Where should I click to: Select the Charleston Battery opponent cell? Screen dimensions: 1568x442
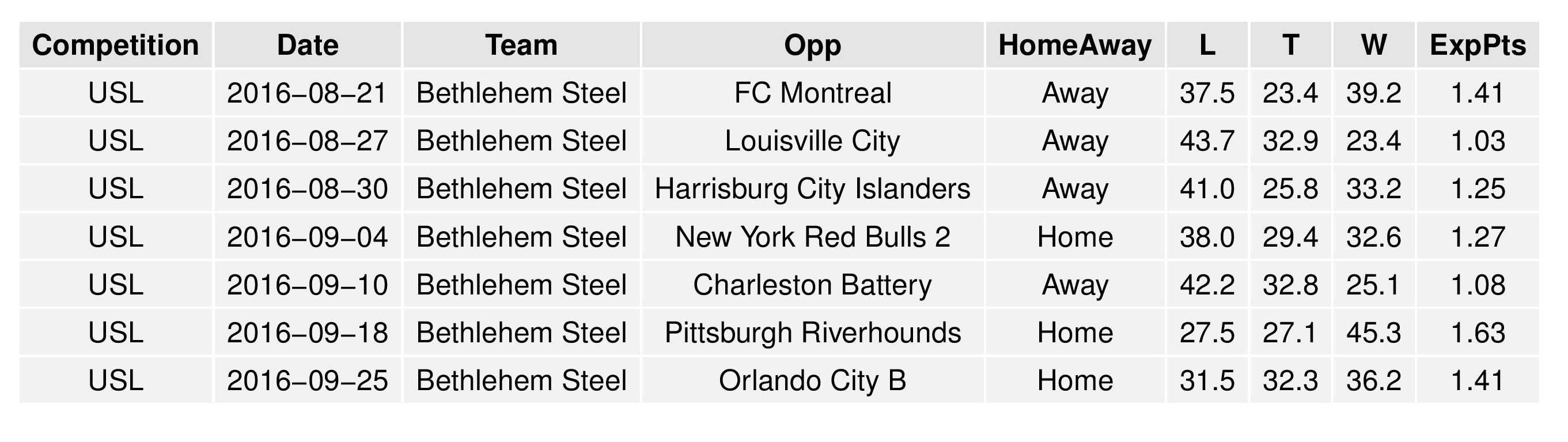[x=812, y=285]
